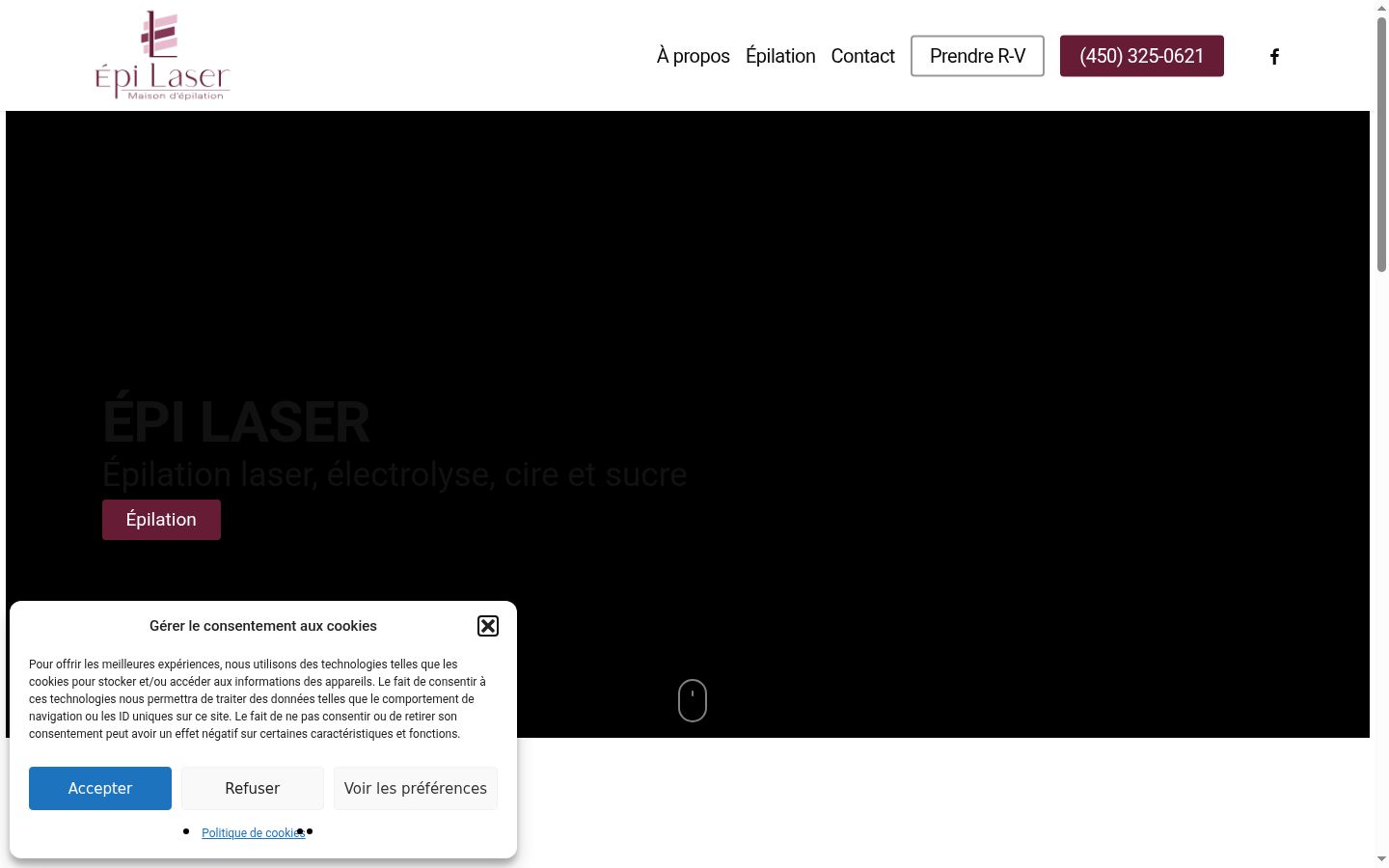This screenshot has height=868, width=1389.
Task: Click the scrollbar up arrow
Action: (1381, 7)
